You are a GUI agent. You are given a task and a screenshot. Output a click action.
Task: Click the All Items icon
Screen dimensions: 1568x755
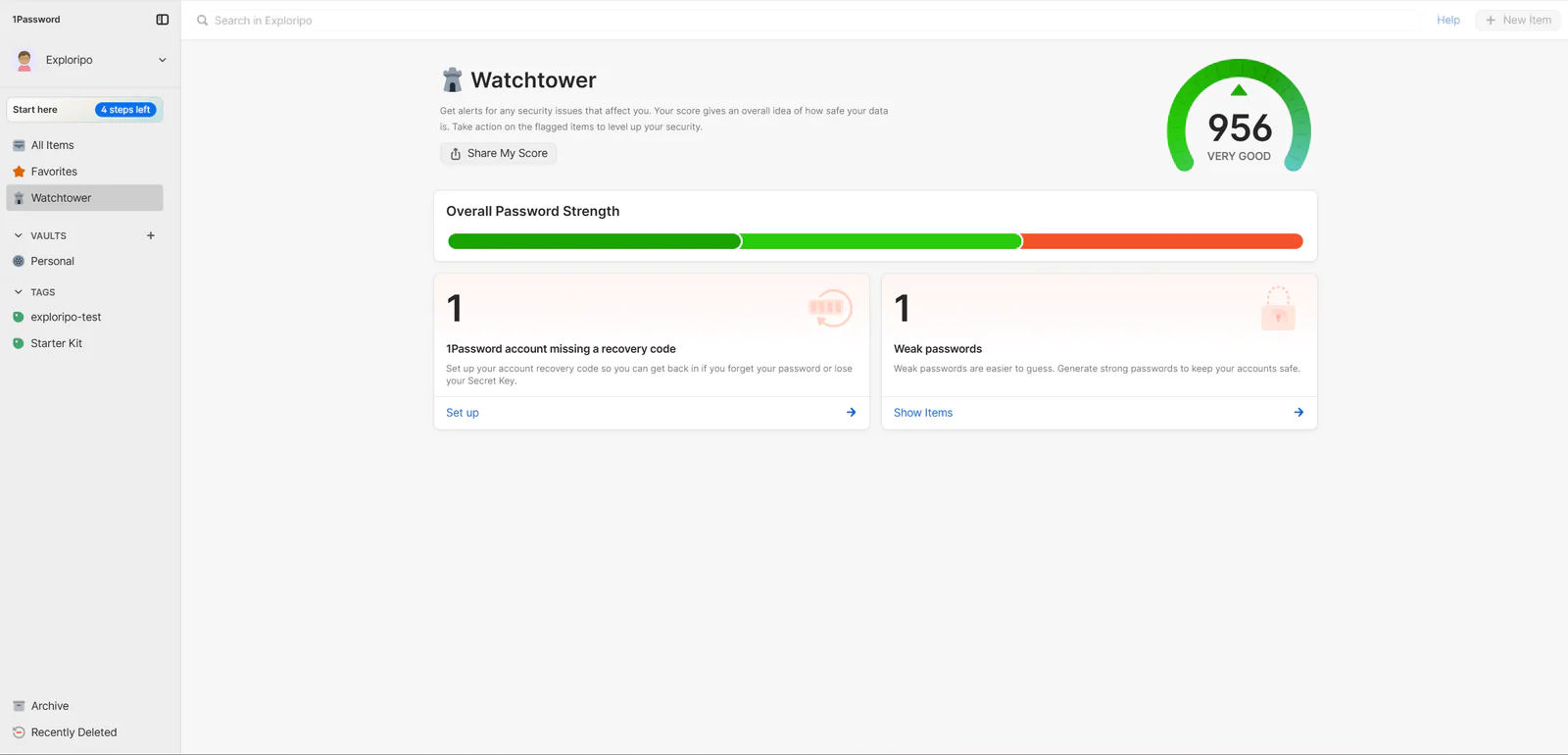[x=19, y=145]
